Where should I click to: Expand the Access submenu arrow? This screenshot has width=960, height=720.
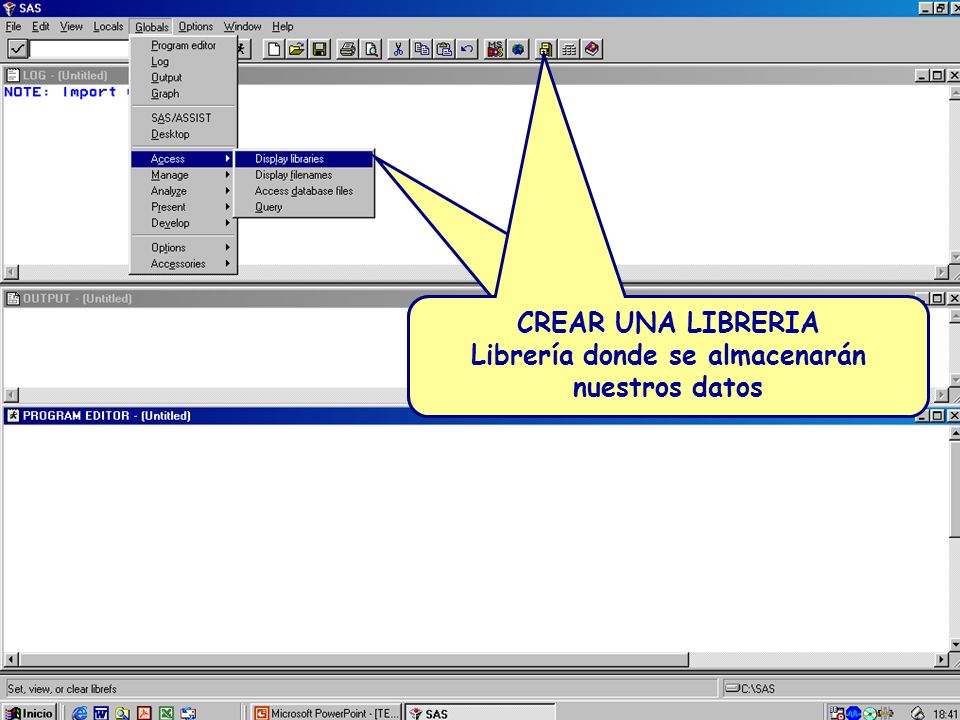pos(228,159)
